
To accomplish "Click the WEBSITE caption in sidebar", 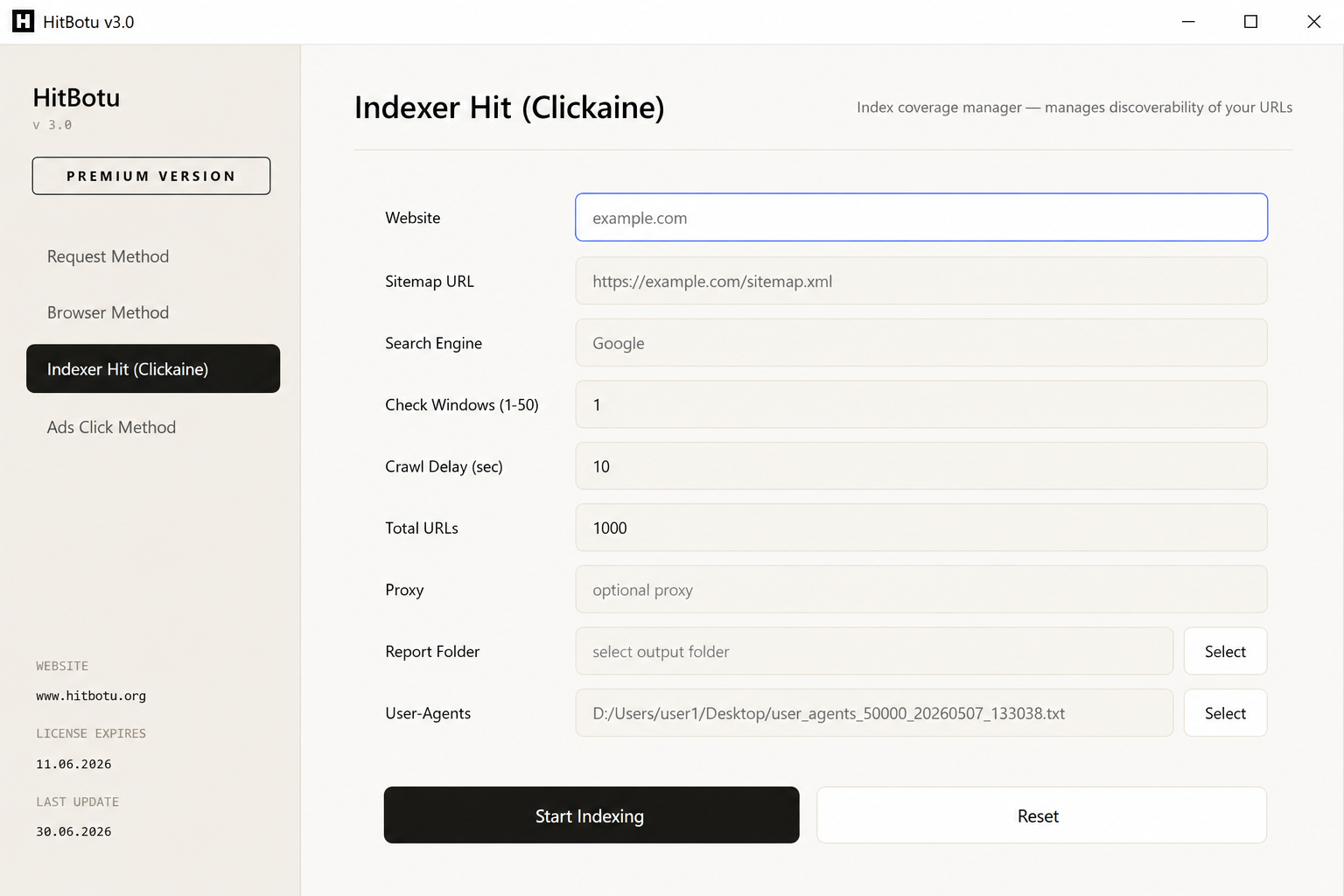I will point(62,666).
